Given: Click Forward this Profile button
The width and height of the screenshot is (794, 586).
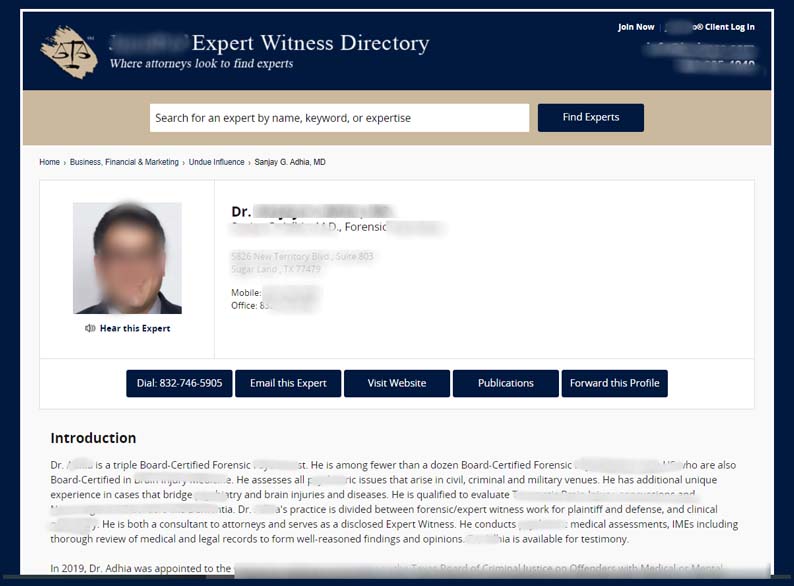Looking at the screenshot, I should pos(615,383).
